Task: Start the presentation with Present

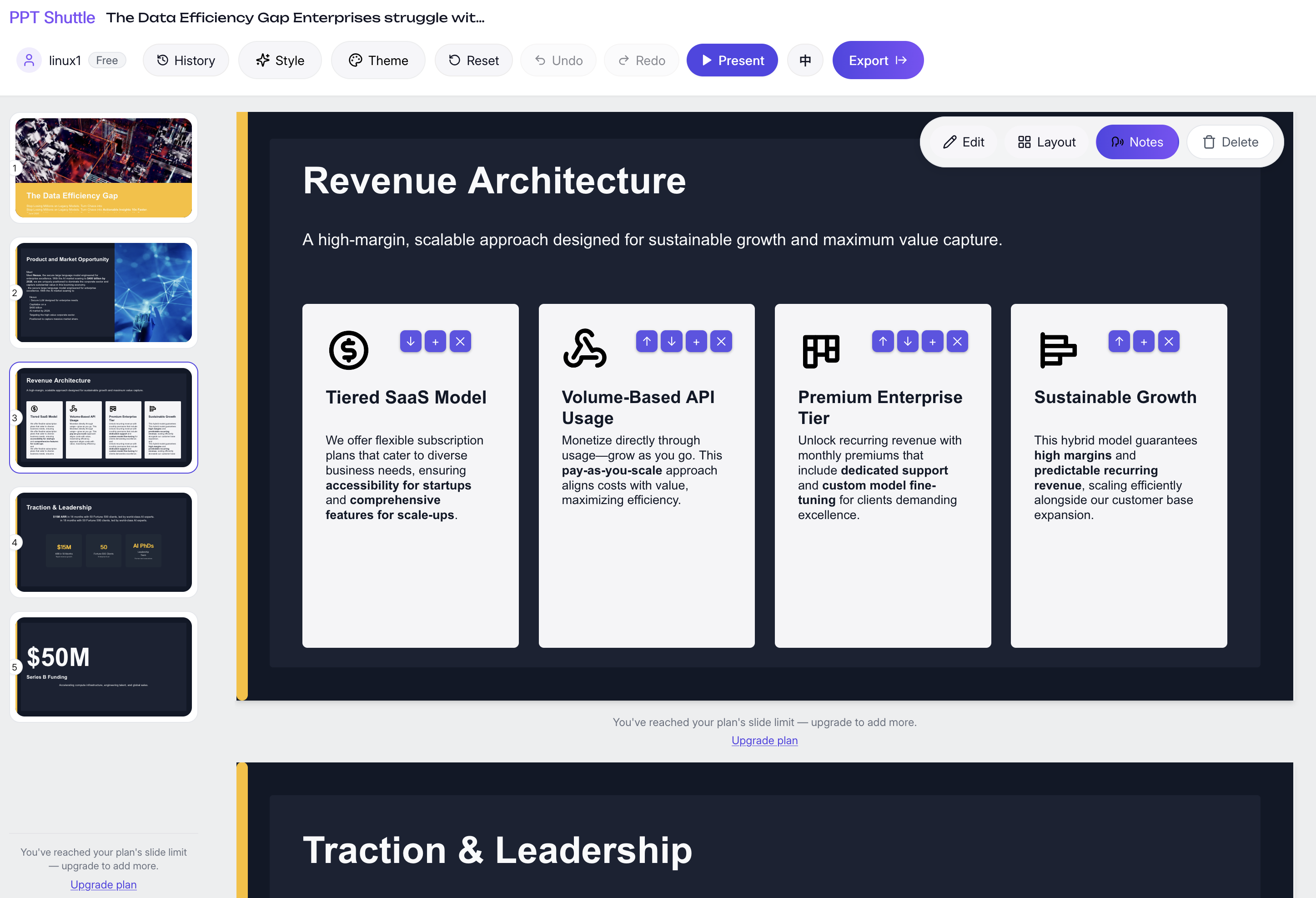Action: pos(732,60)
